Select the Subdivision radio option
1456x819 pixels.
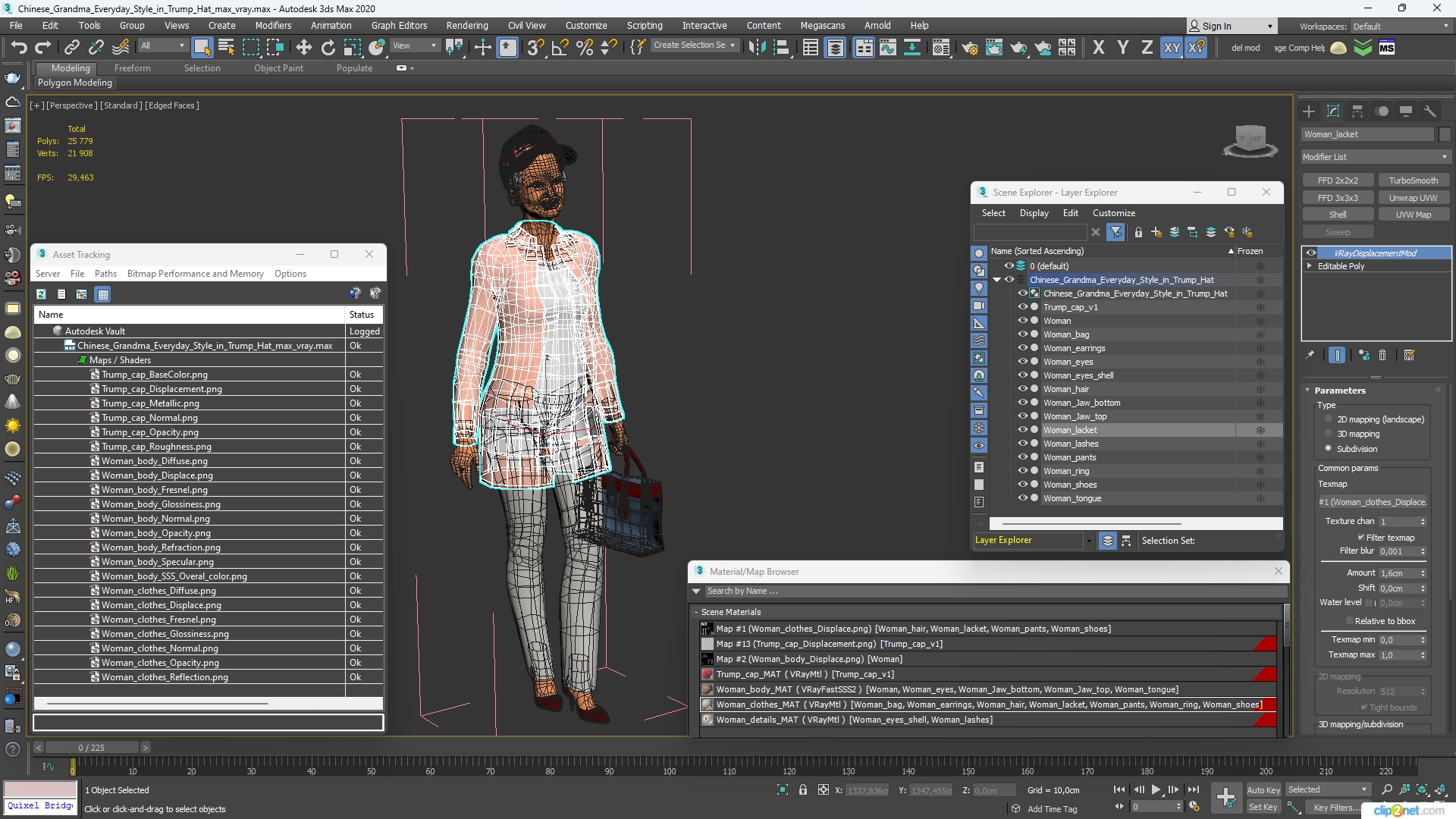click(1328, 449)
